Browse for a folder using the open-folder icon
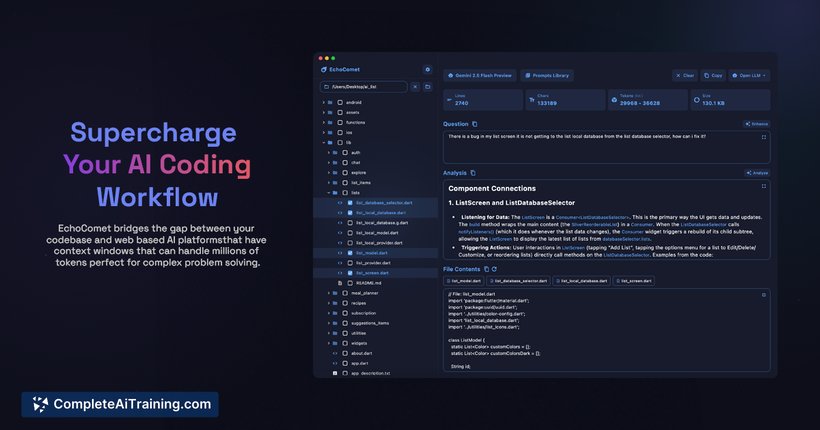This screenshot has height=430, width=820. click(427, 87)
